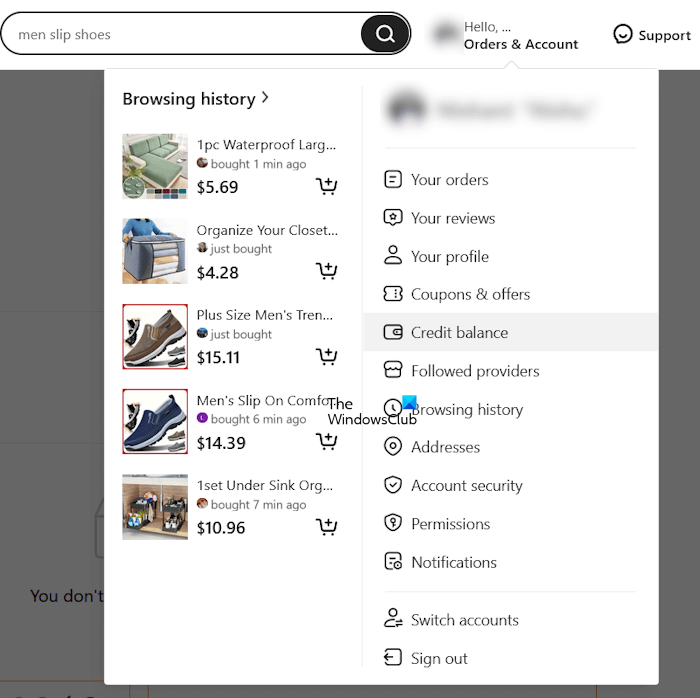This screenshot has height=698, width=700.
Task: Click the search field containing 'men slip shoes'
Action: pyautogui.click(x=180, y=34)
